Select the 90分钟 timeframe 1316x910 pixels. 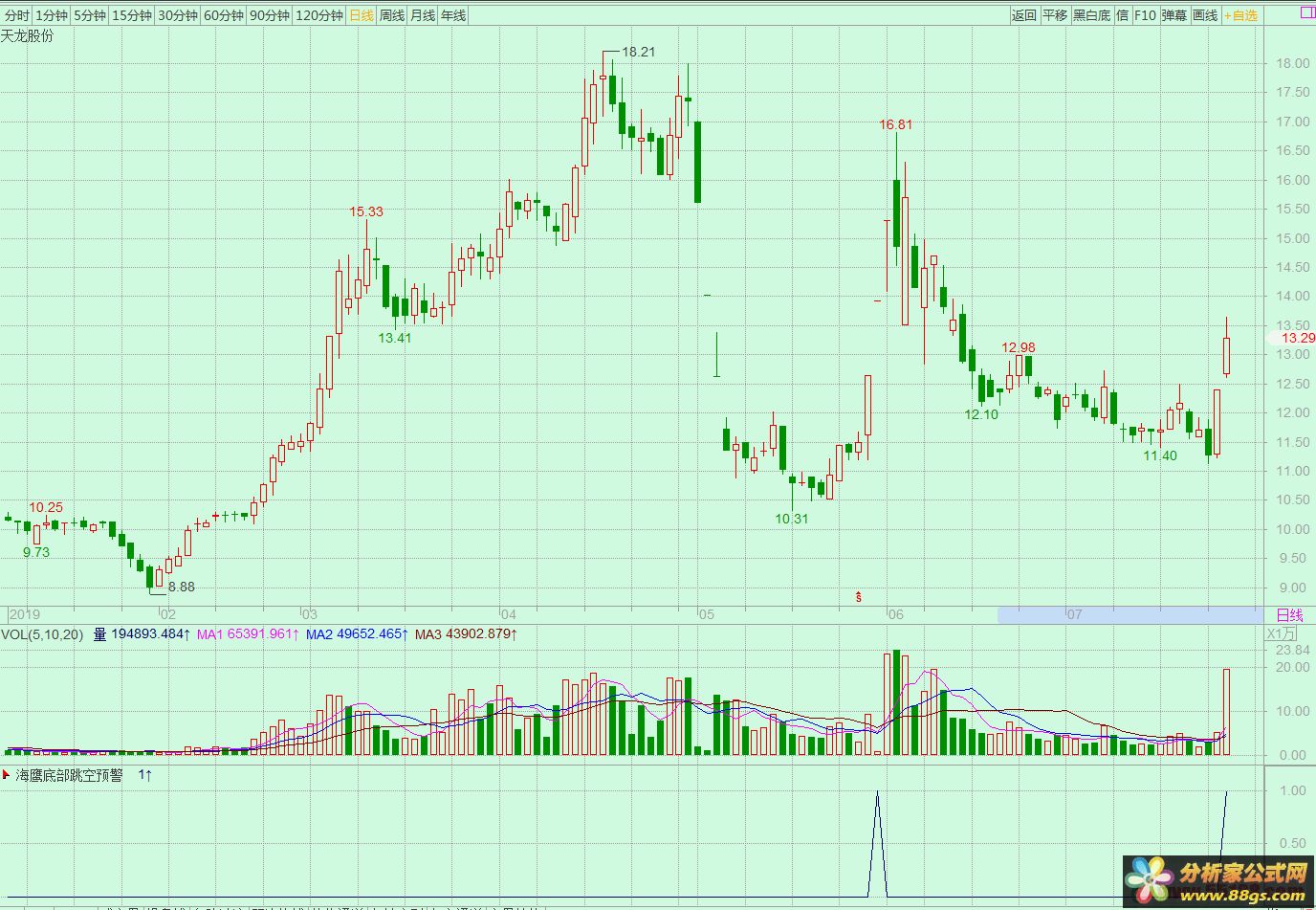(270, 15)
